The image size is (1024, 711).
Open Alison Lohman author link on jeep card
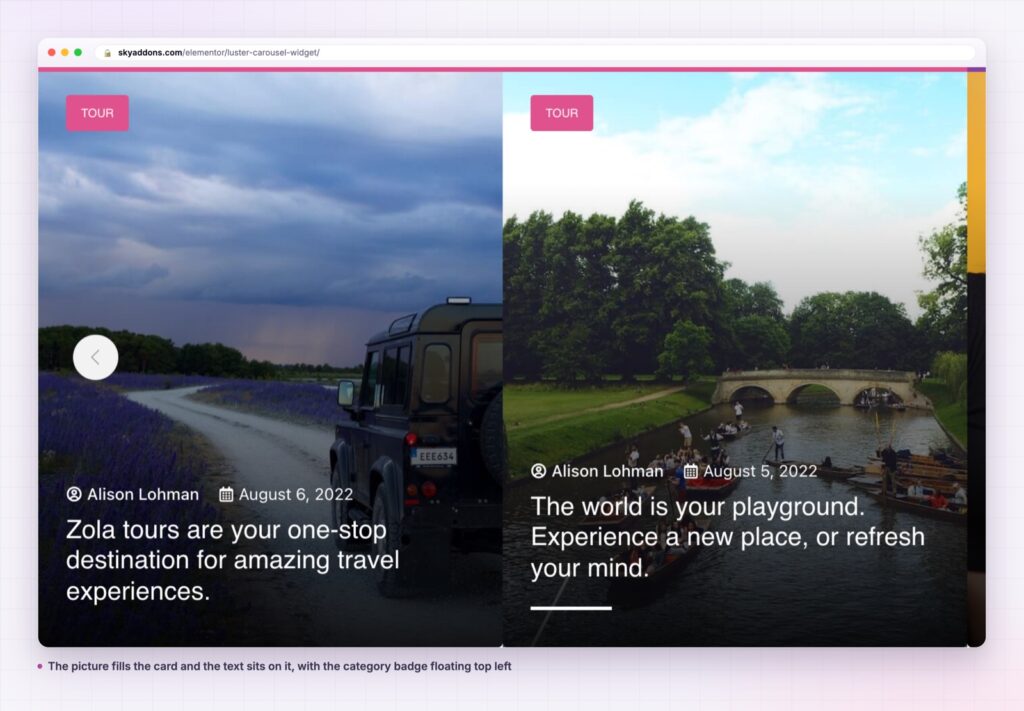click(143, 494)
